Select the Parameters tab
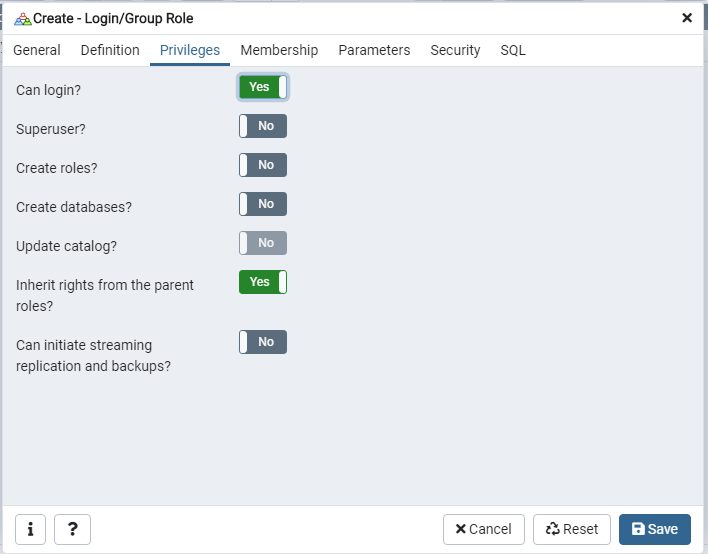The height and width of the screenshot is (554, 708). tap(374, 50)
